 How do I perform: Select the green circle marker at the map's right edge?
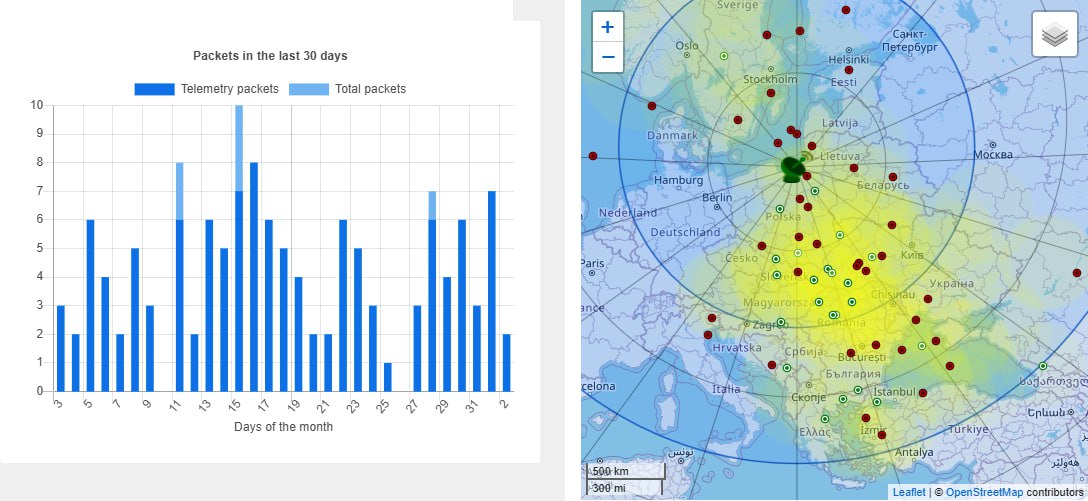pos(1043,366)
